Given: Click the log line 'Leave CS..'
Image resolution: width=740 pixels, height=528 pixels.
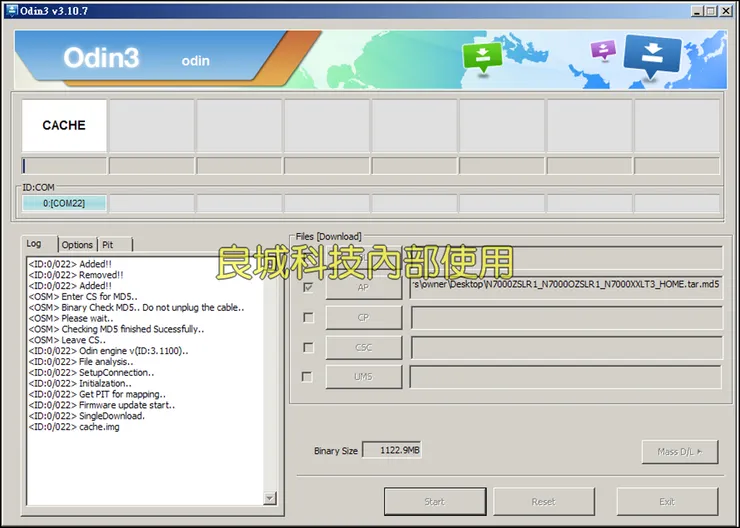Looking at the screenshot, I should point(67,340).
